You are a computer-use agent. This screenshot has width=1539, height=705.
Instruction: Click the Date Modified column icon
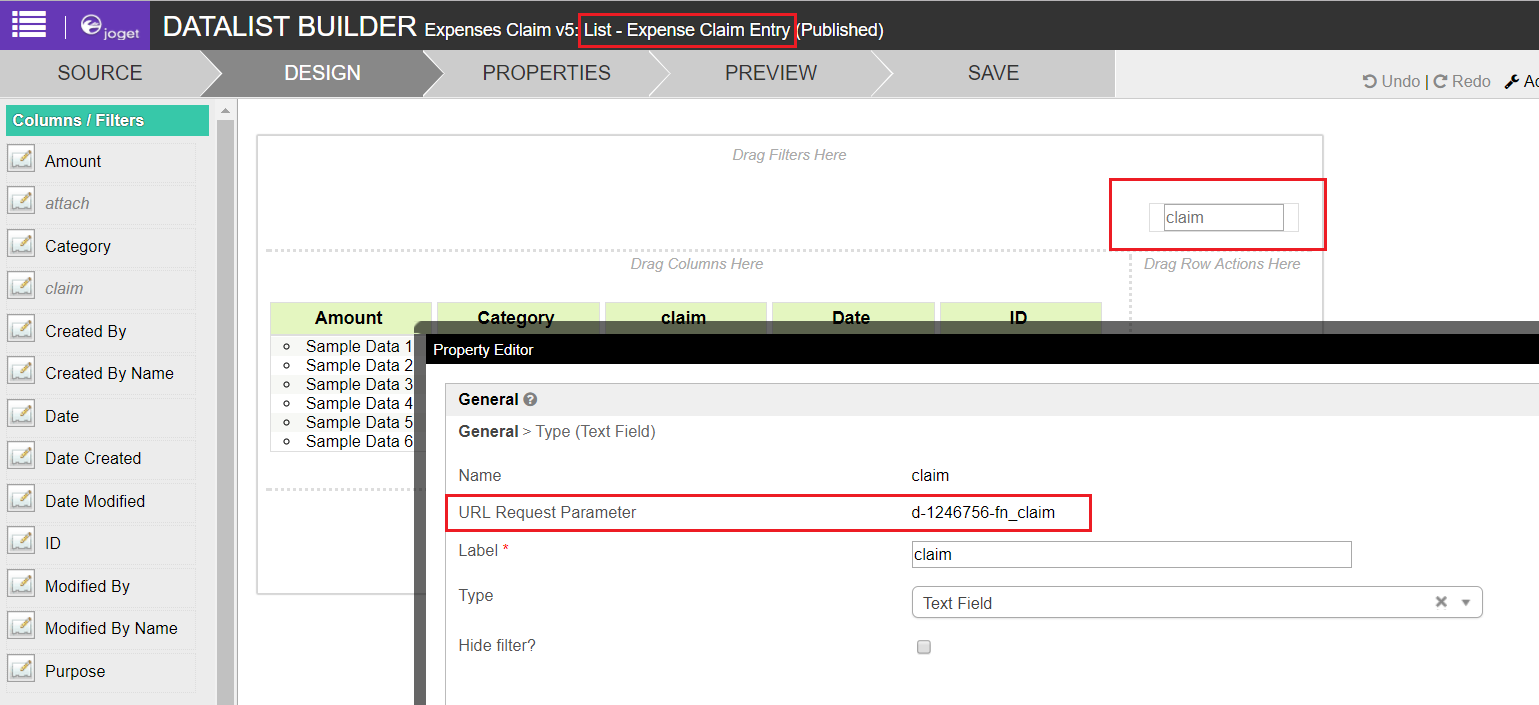pos(21,500)
